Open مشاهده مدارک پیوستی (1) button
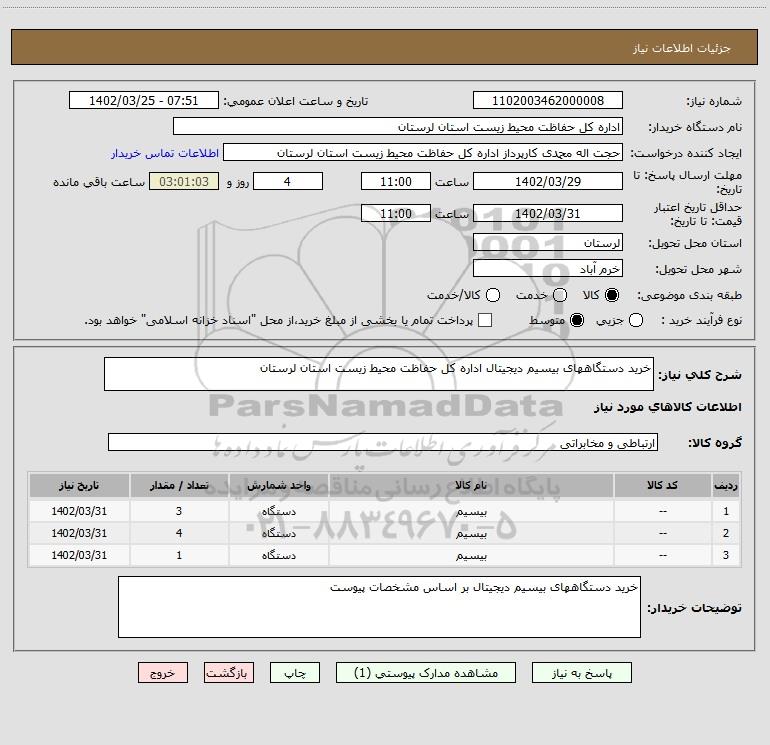The width and height of the screenshot is (770, 745). [426, 672]
